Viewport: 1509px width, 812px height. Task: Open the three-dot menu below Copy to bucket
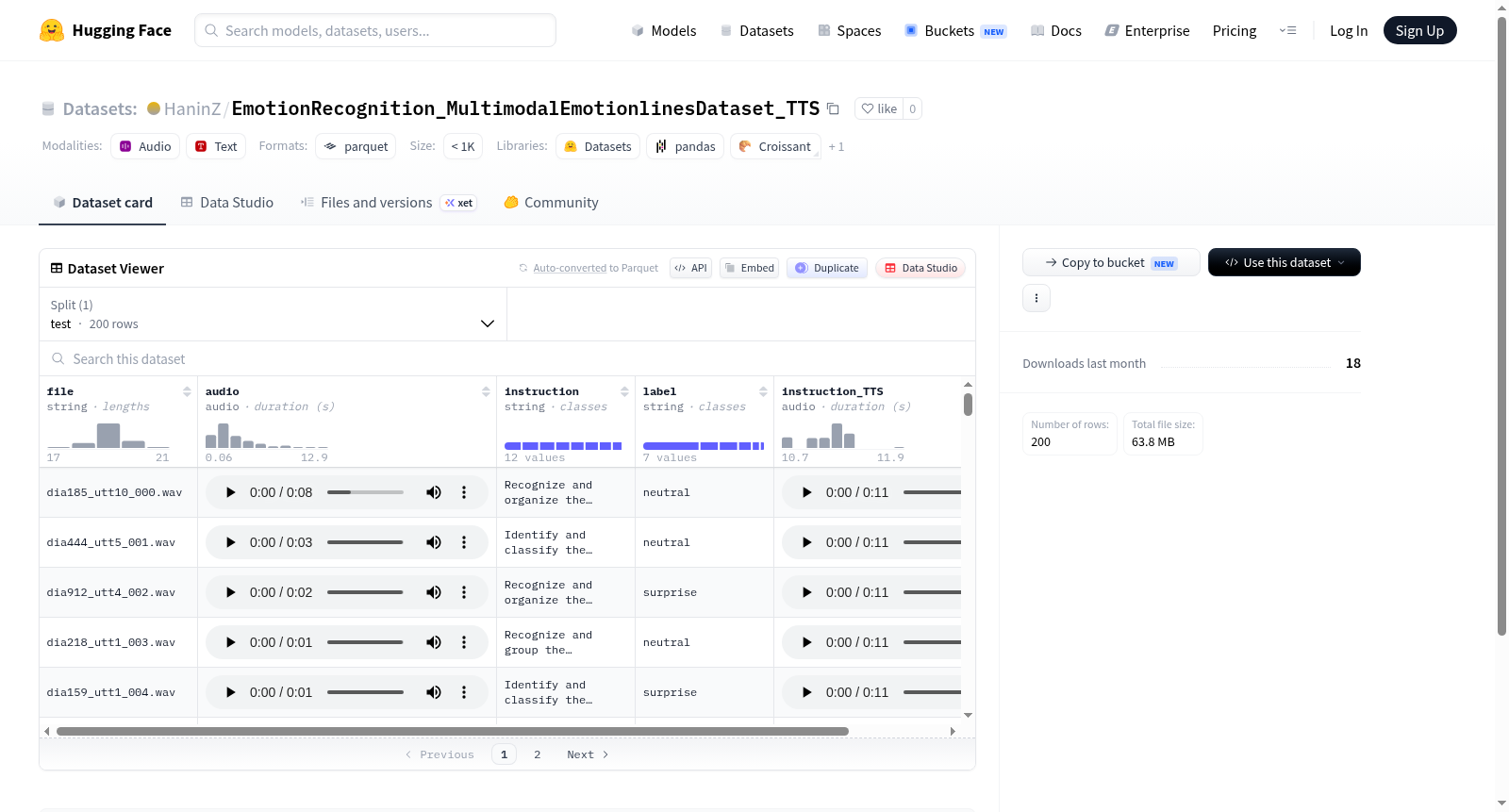pyautogui.click(x=1036, y=298)
